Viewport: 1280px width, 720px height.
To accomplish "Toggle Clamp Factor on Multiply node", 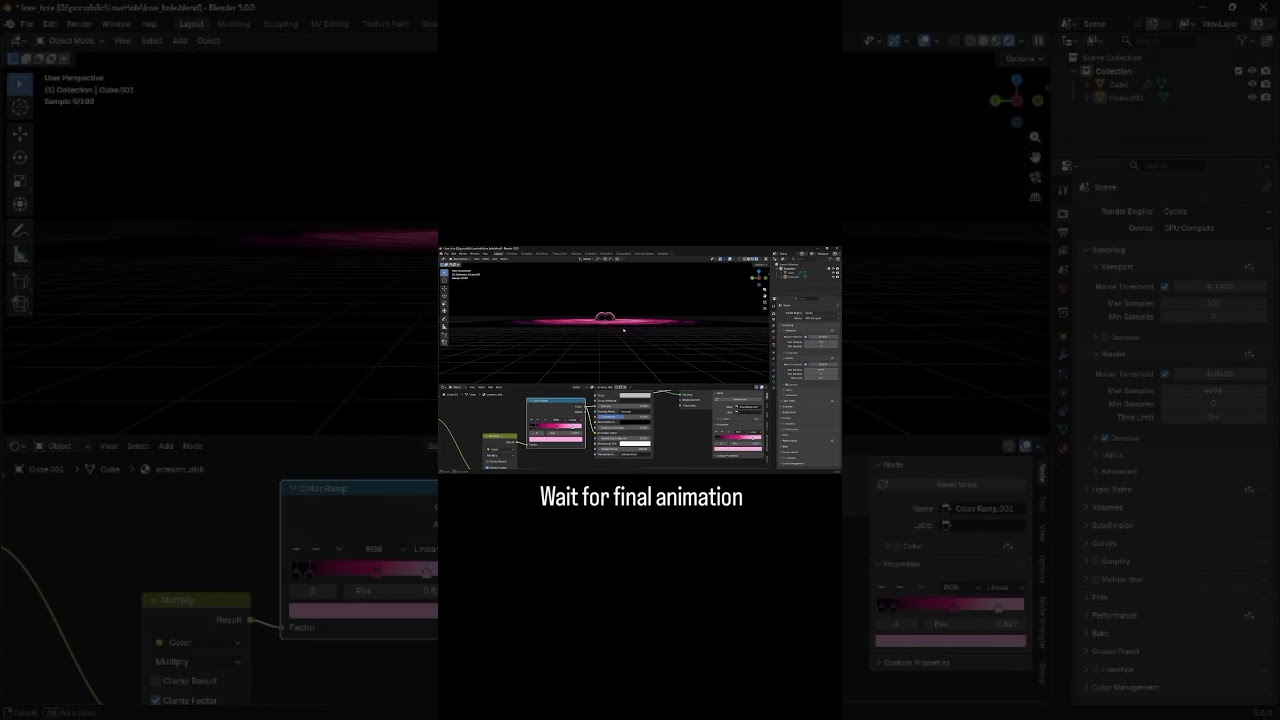I will pos(156,701).
